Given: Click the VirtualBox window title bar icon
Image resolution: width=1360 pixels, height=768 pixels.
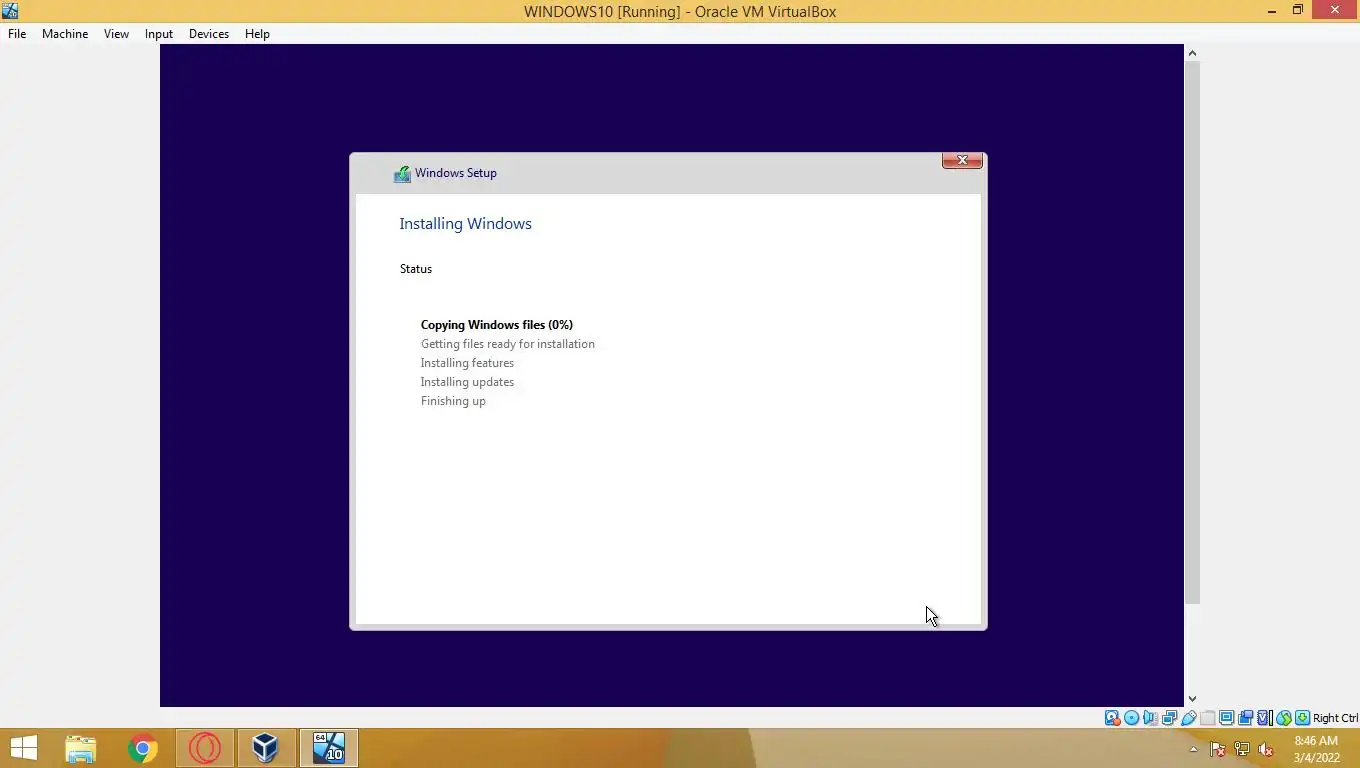Looking at the screenshot, I should (10, 11).
